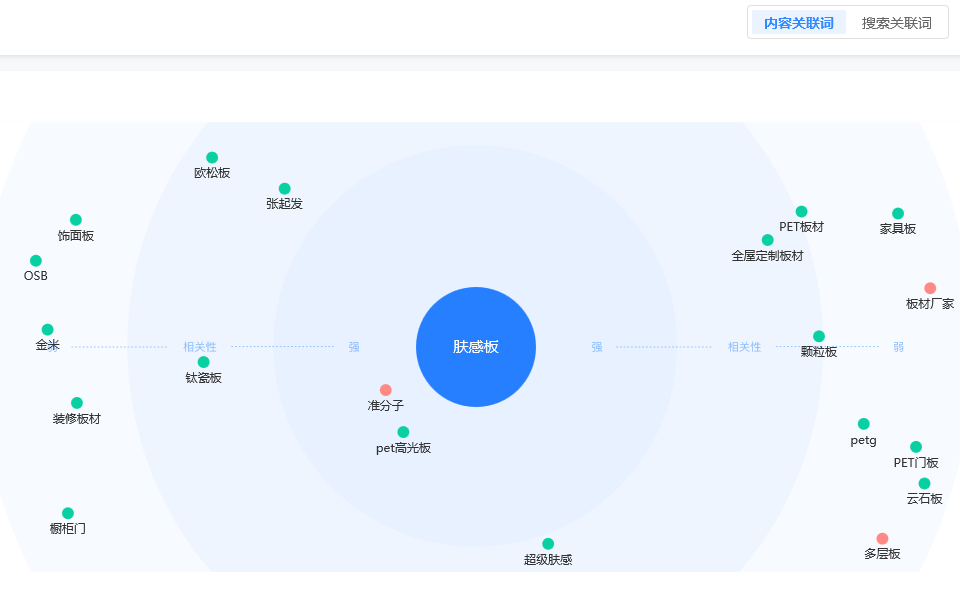The height and width of the screenshot is (594, 960).
Task: Switch to the 搜索关联词 tab
Action: [x=896, y=23]
